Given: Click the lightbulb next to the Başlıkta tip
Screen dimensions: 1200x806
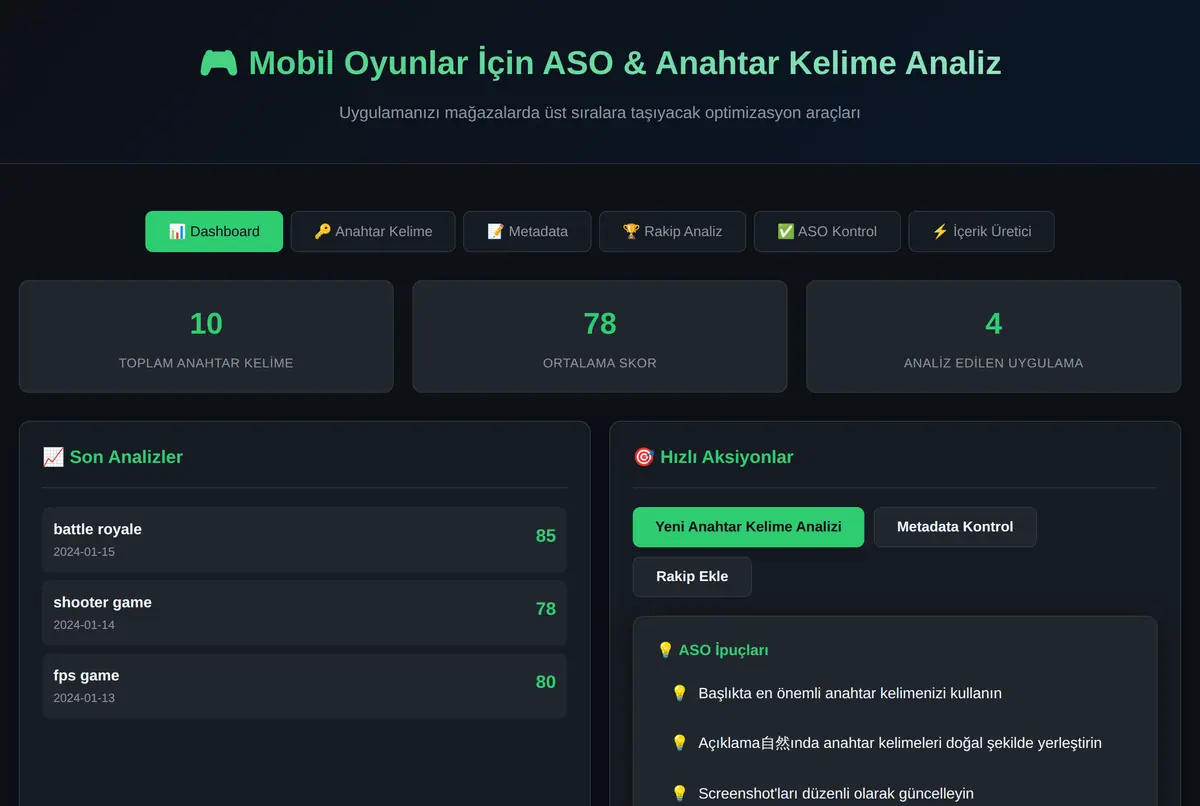Looking at the screenshot, I should click(680, 693).
